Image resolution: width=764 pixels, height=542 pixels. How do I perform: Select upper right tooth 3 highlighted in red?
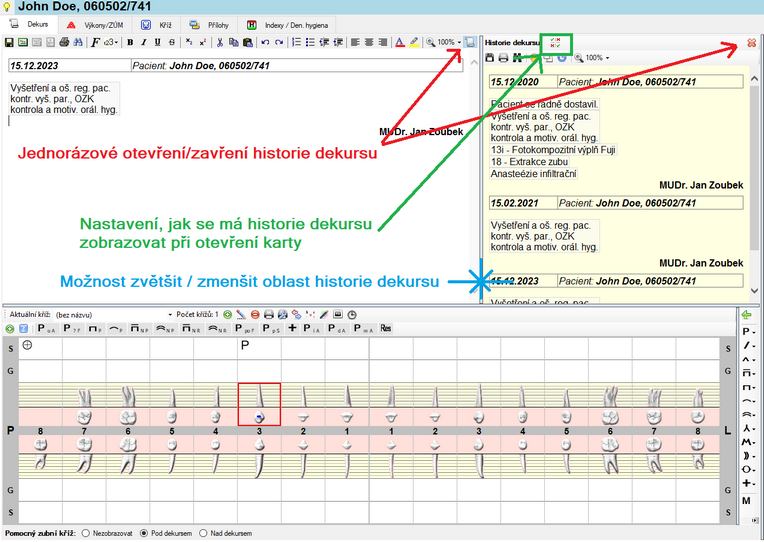point(259,405)
